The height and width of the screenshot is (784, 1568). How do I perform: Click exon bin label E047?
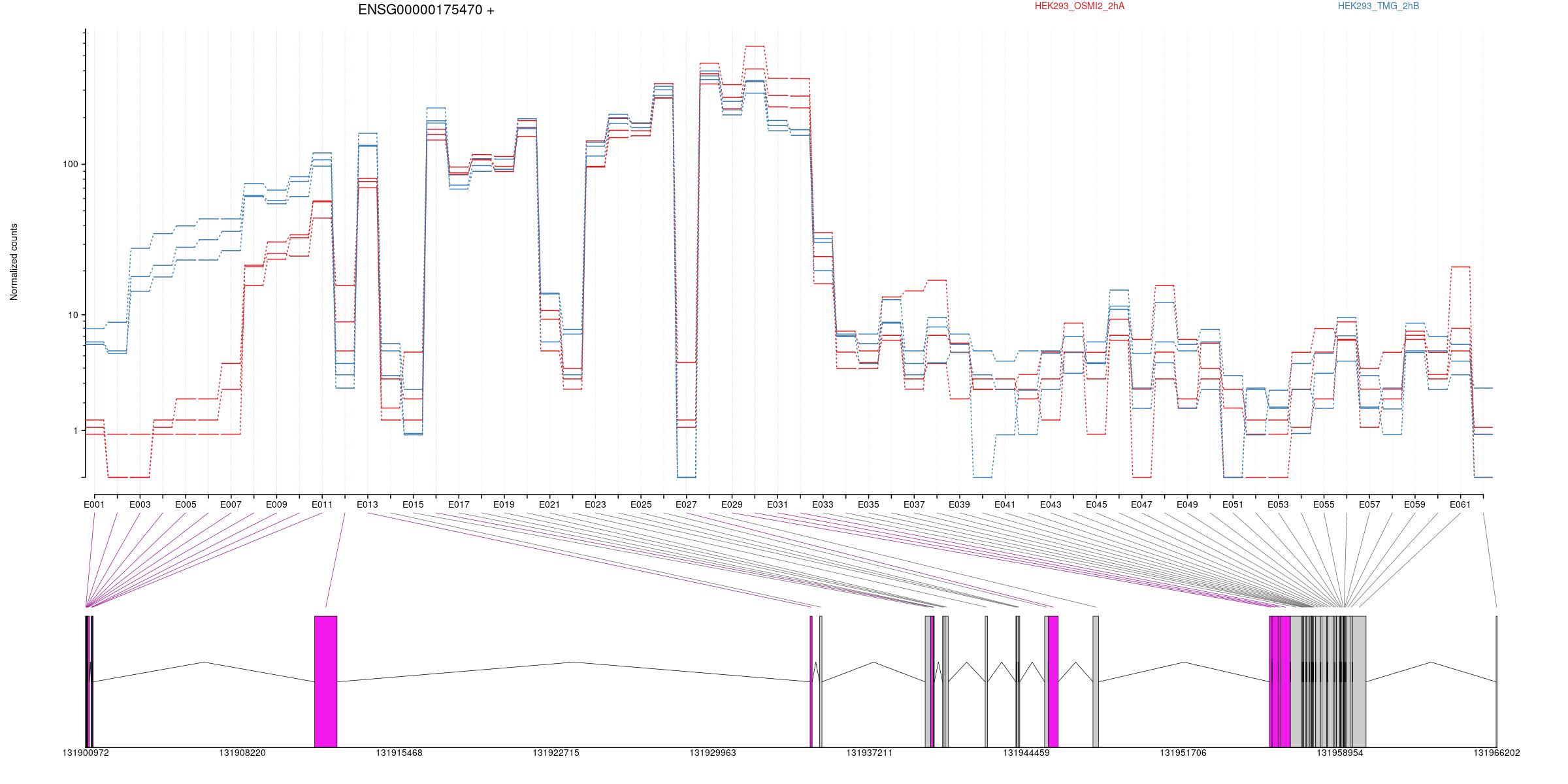coord(1141,504)
